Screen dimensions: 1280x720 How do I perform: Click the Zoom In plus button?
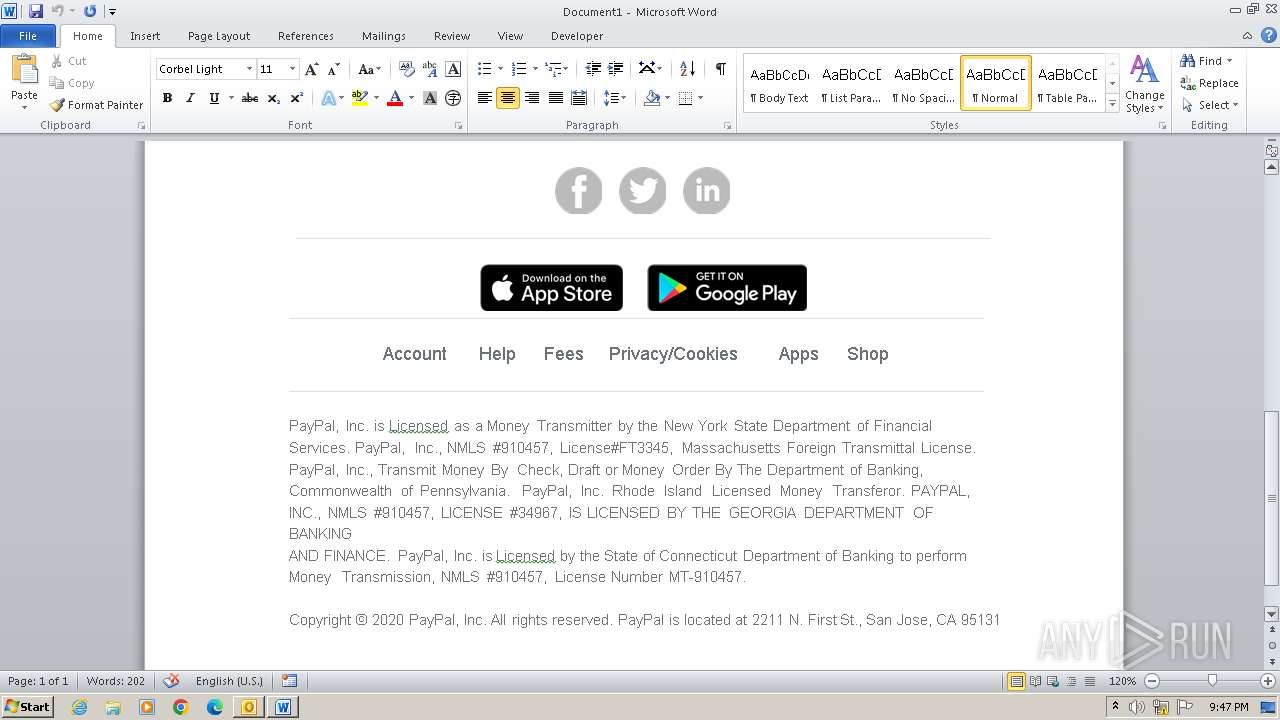(1267, 681)
